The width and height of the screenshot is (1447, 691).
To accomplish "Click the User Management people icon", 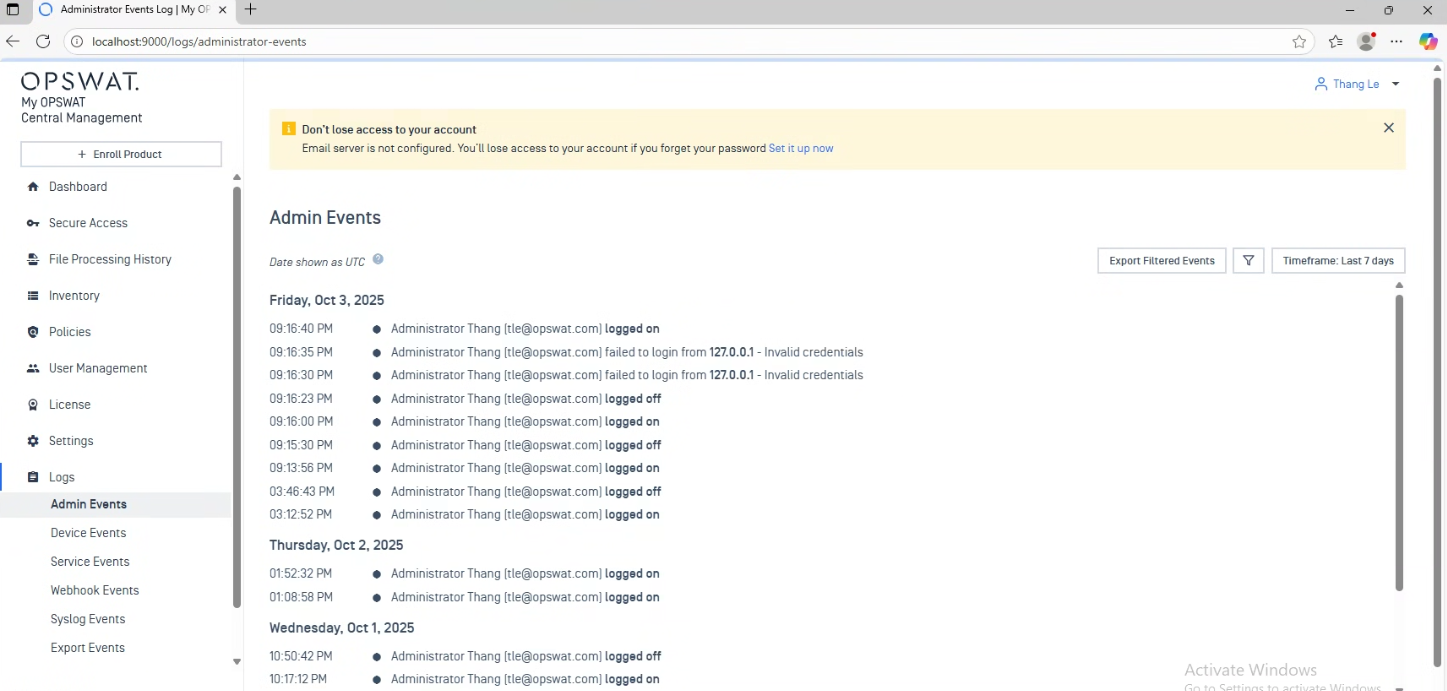I will pyautogui.click(x=33, y=369).
